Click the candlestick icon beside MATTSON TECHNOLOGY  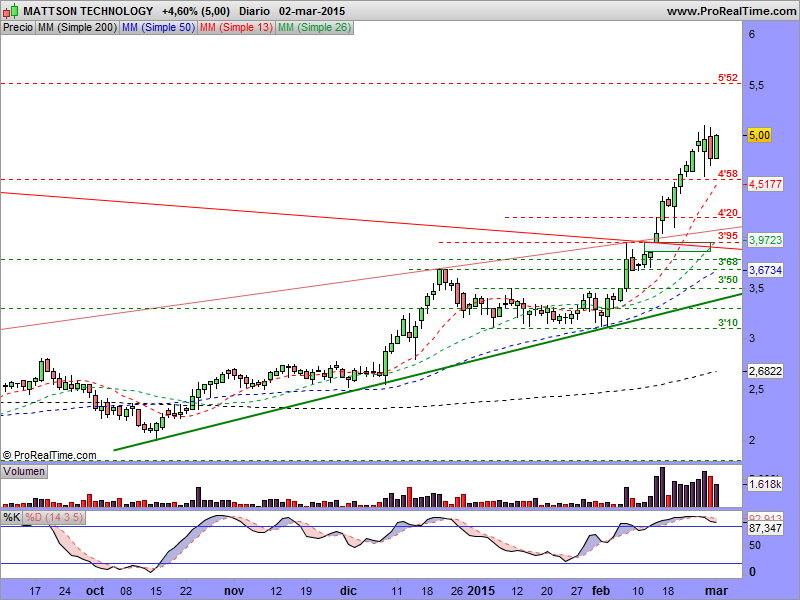11,10
